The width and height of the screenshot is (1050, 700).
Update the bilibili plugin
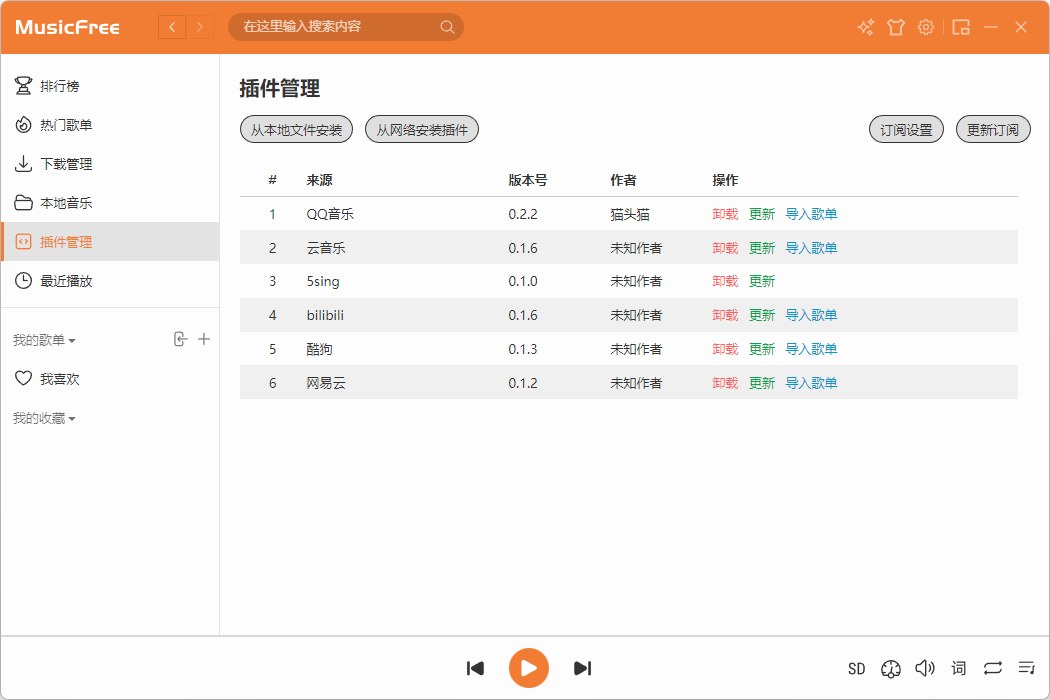click(762, 315)
